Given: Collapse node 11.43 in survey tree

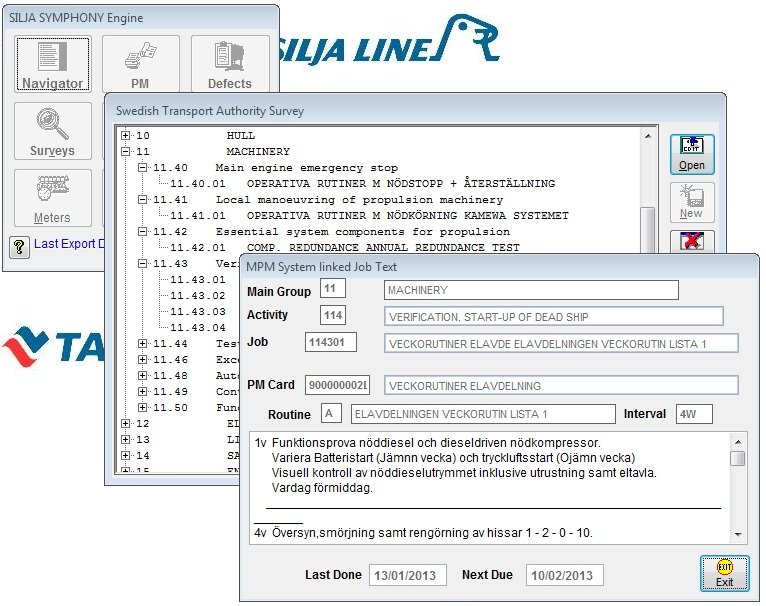Looking at the screenshot, I should click(x=143, y=263).
